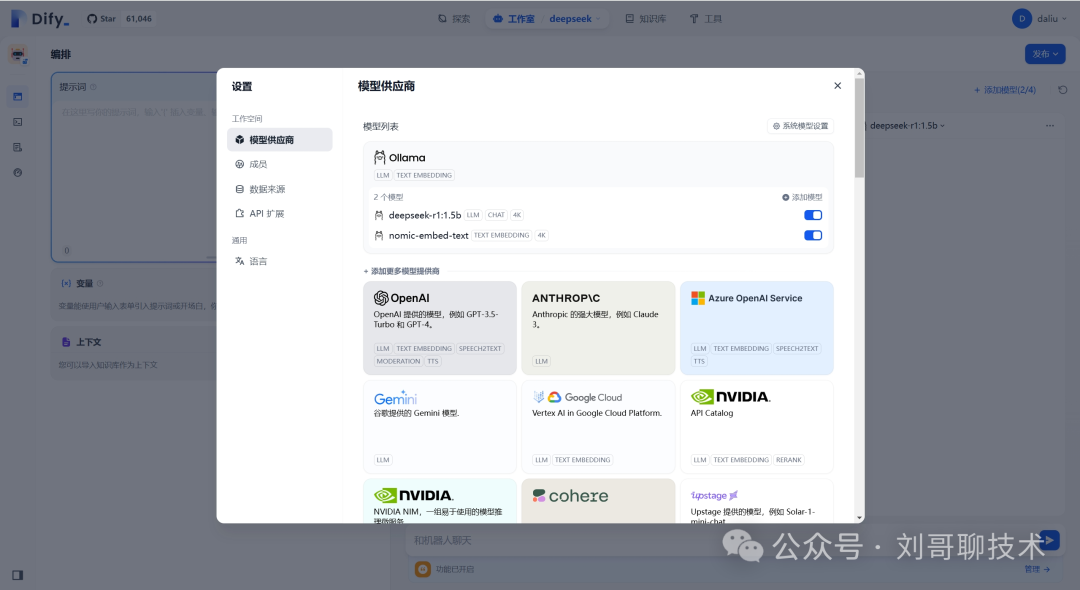The height and width of the screenshot is (590, 1080).
Task: Click the 提示词 help icon
Action: point(93,87)
